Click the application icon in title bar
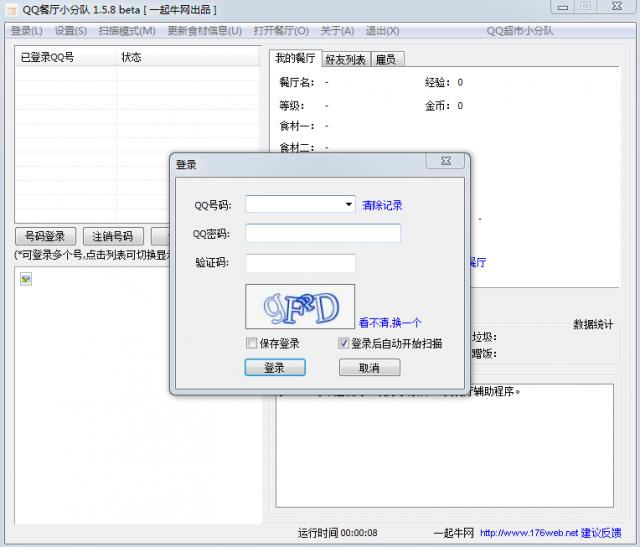This screenshot has width=640, height=547. point(11,9)
